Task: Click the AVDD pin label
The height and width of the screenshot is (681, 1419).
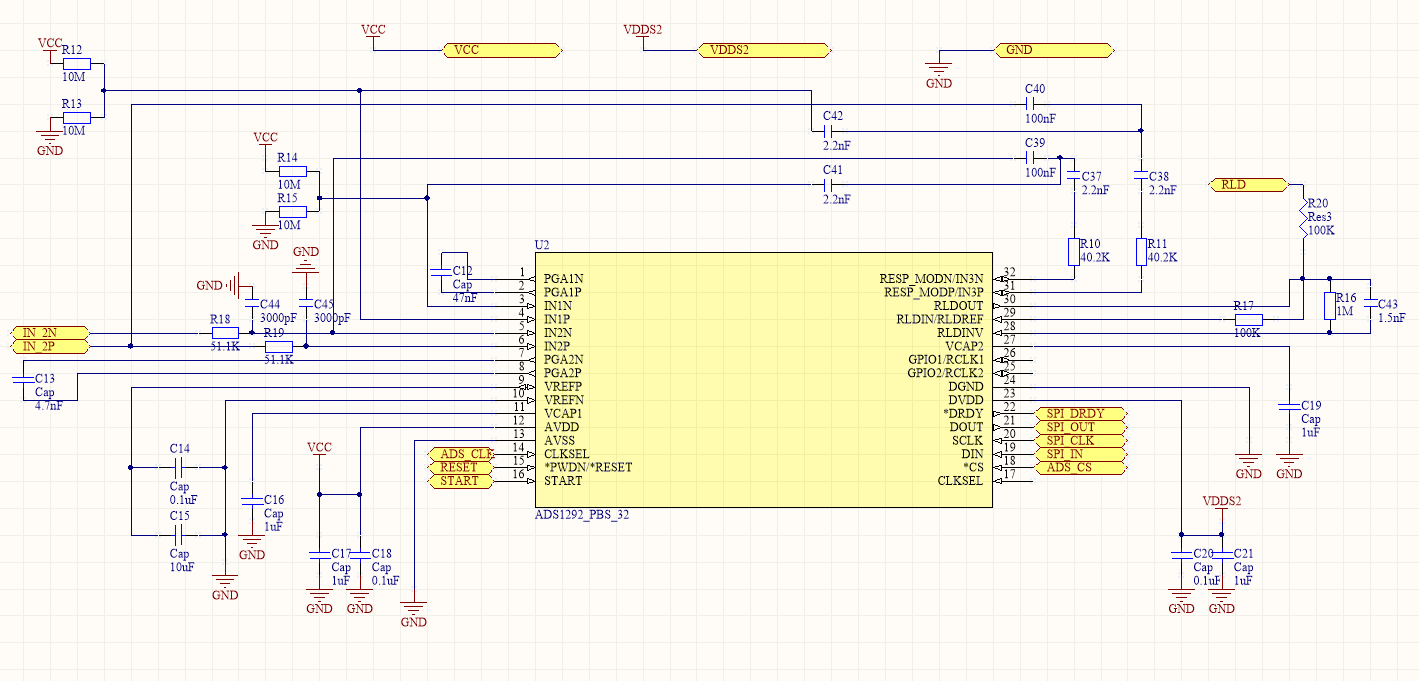Action: tap(562, 427)
